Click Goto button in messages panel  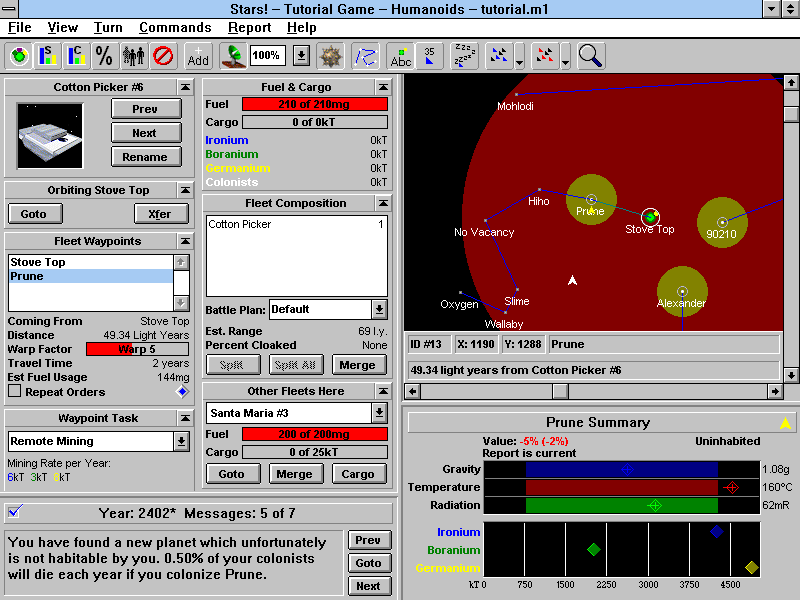click(x=369, y=563)
